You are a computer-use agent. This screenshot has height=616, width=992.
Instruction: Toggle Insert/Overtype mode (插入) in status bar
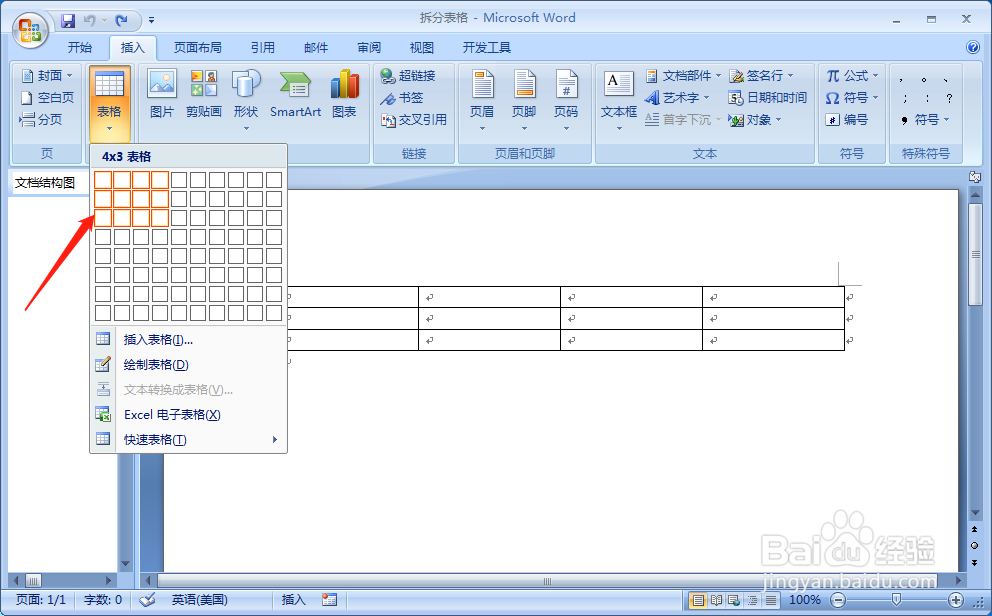294,600
